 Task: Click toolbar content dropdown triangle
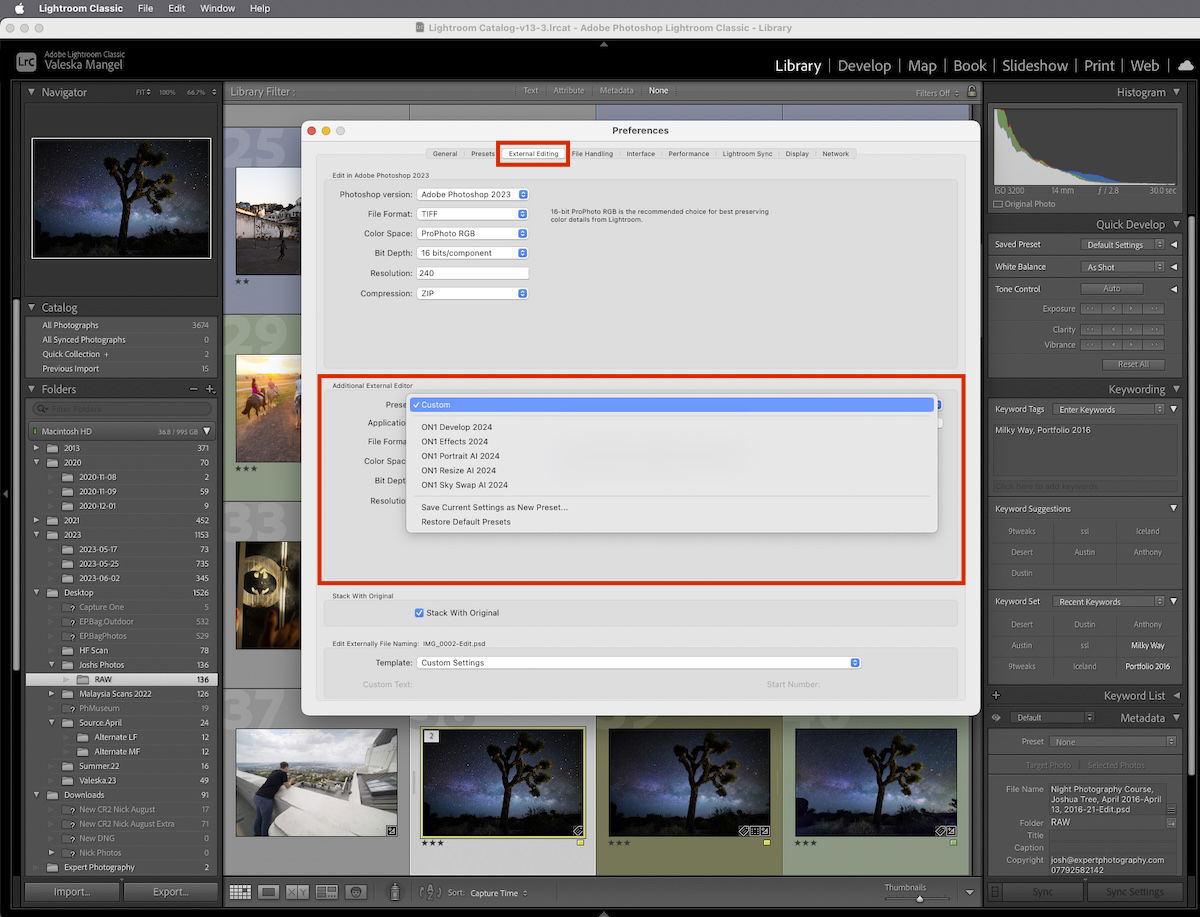969,892
